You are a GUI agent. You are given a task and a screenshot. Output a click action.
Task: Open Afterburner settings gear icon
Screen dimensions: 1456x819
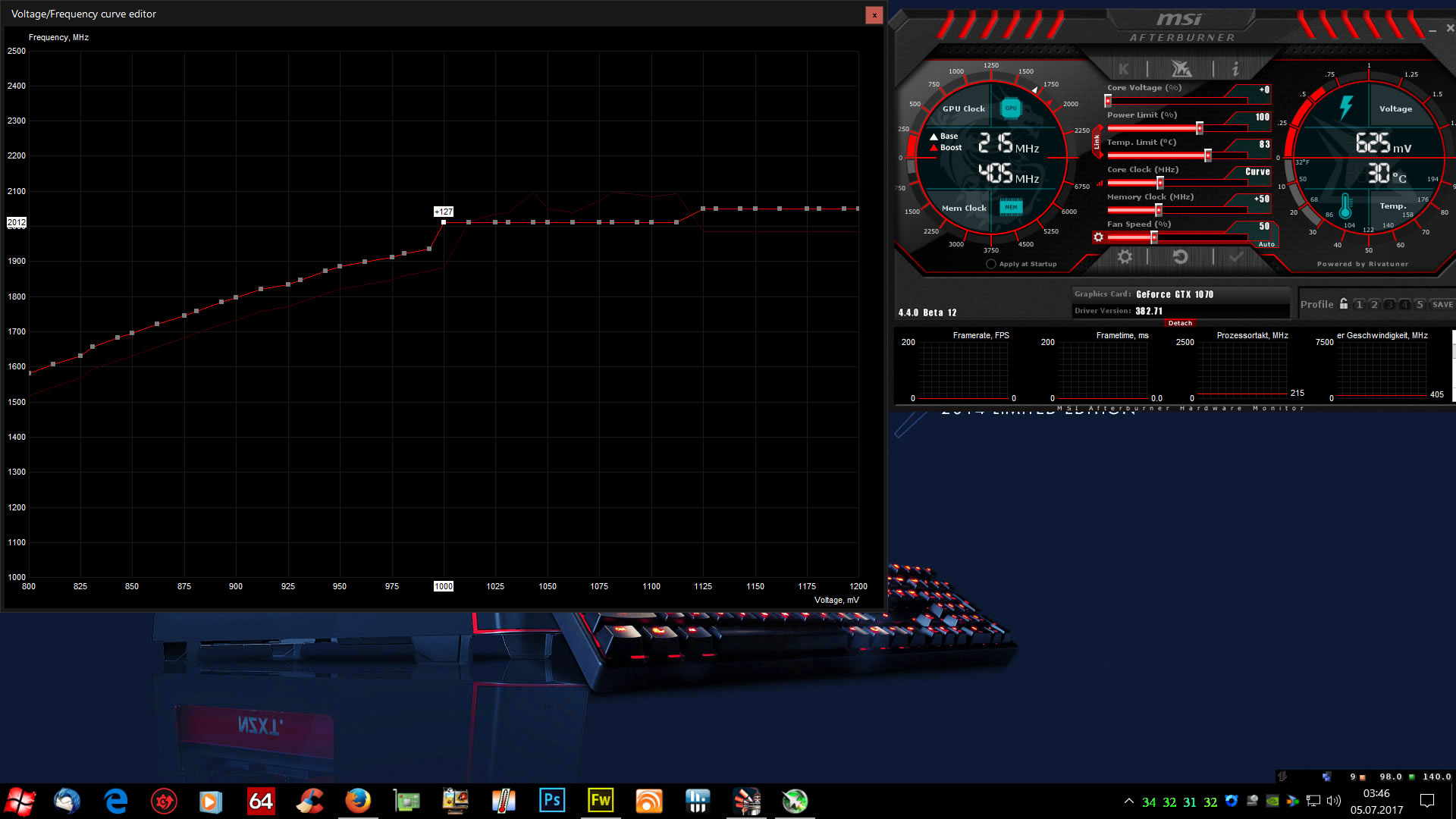1125,257
